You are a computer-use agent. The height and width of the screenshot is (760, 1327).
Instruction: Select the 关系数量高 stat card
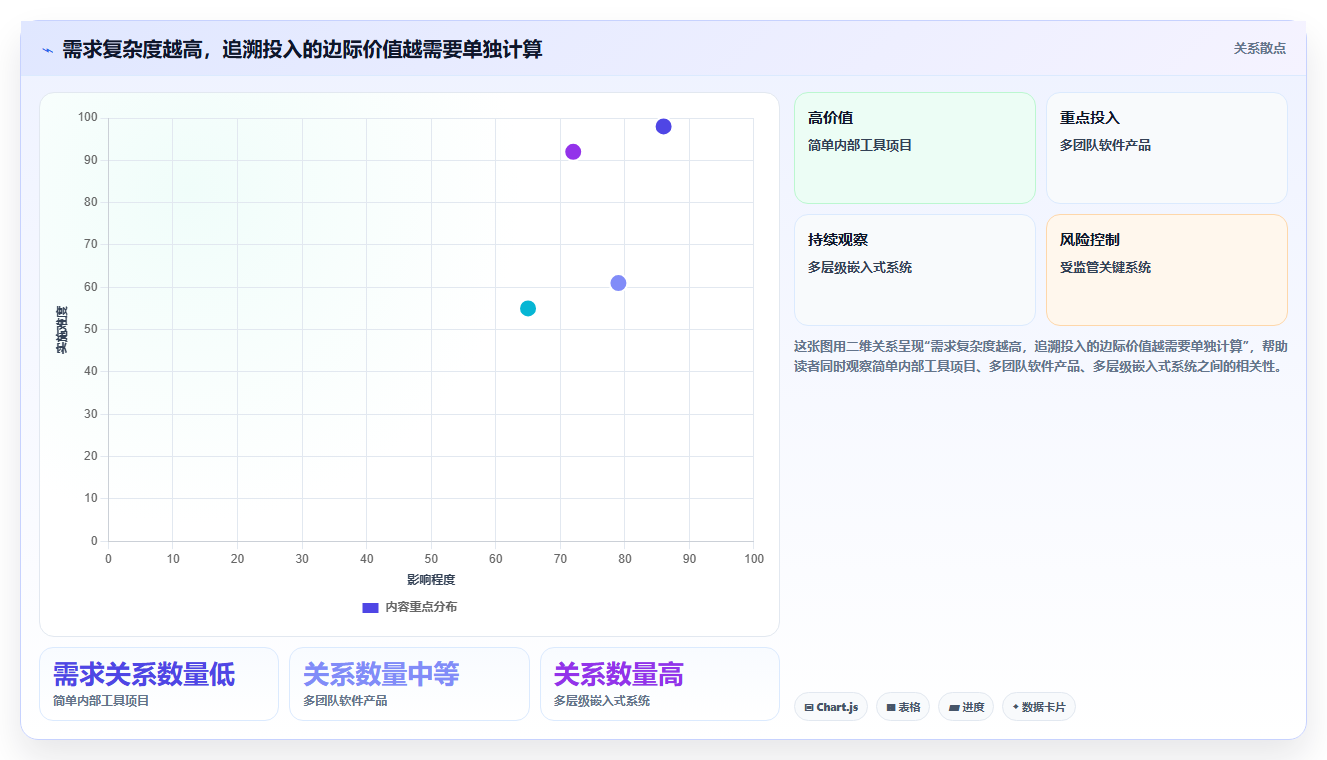pos(660,684)
